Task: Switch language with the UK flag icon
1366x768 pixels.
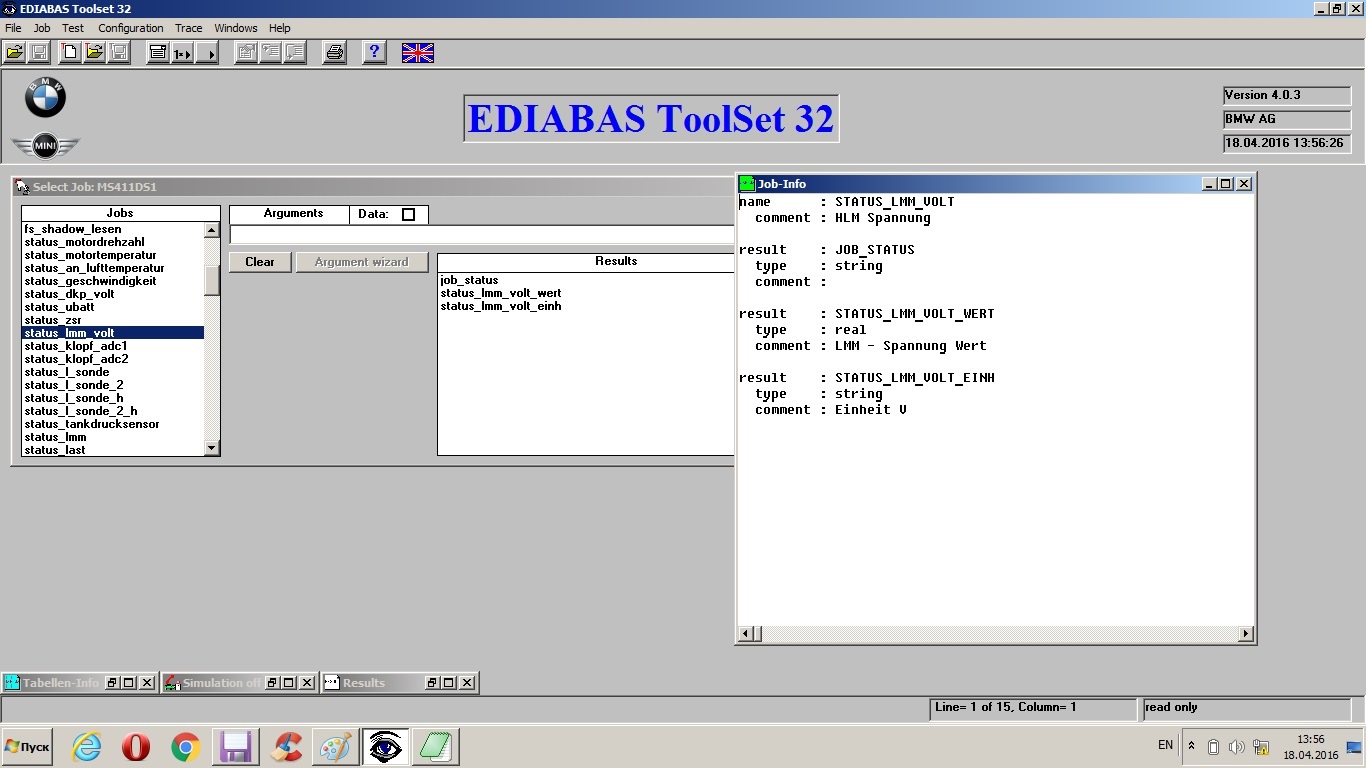Action: [418, 53]
